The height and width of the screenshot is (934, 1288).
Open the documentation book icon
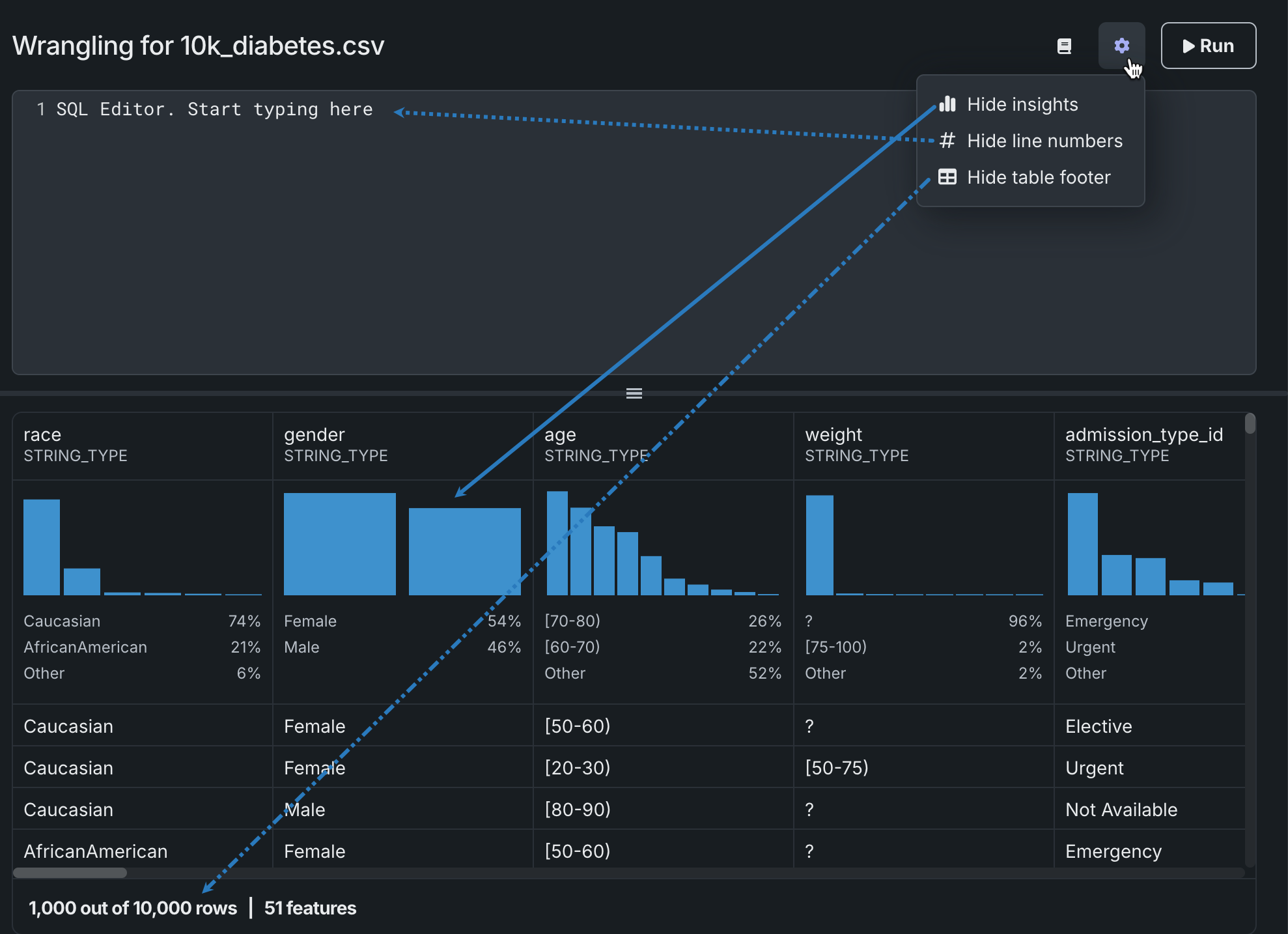click(1064, 46)
